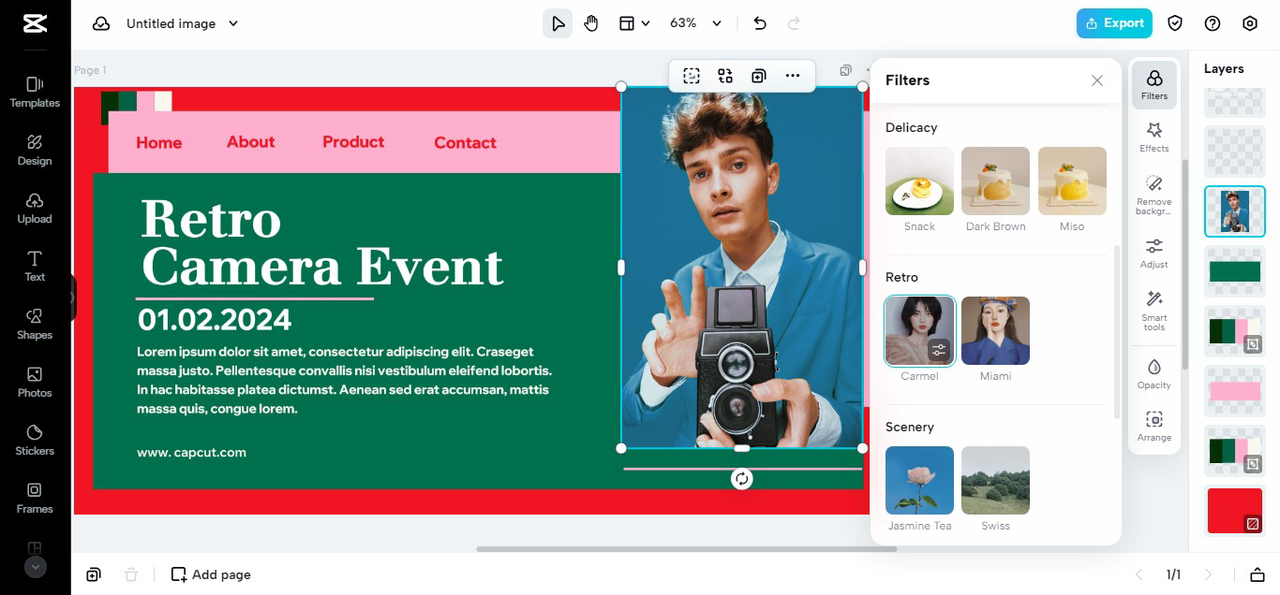Open the Upload sidebar panel
The image size is (1280, 595).
35,208
